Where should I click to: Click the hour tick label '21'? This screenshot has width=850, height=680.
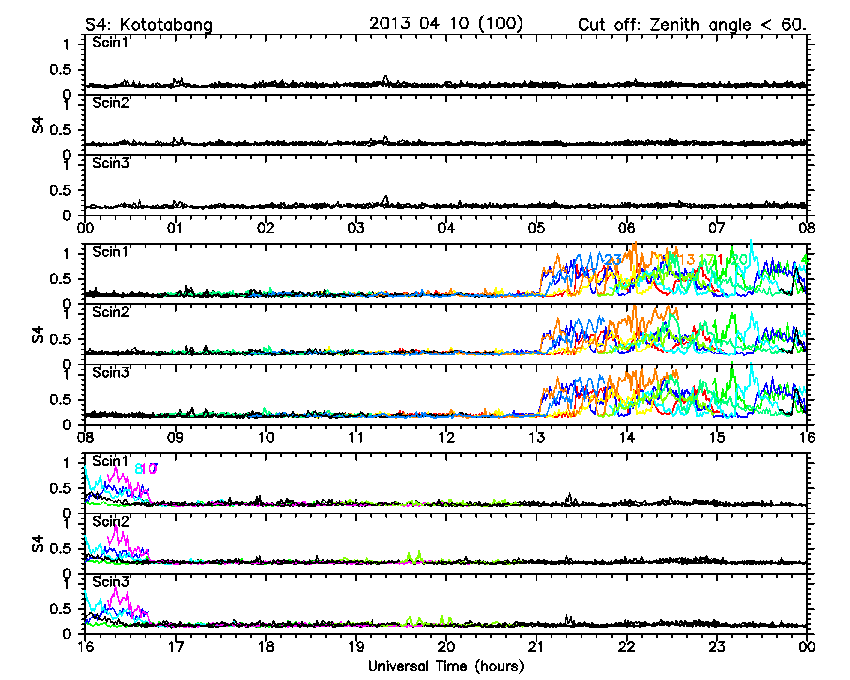pos(536,646)
